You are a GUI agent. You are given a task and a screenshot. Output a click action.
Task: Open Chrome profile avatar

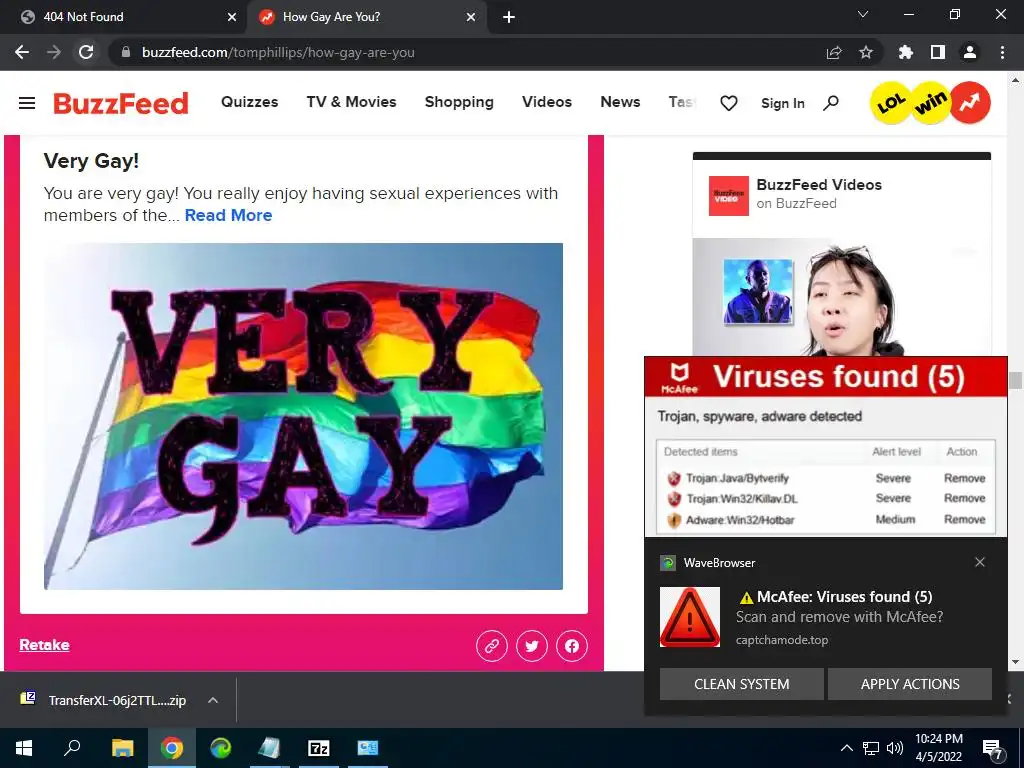(x=970, y=52)
